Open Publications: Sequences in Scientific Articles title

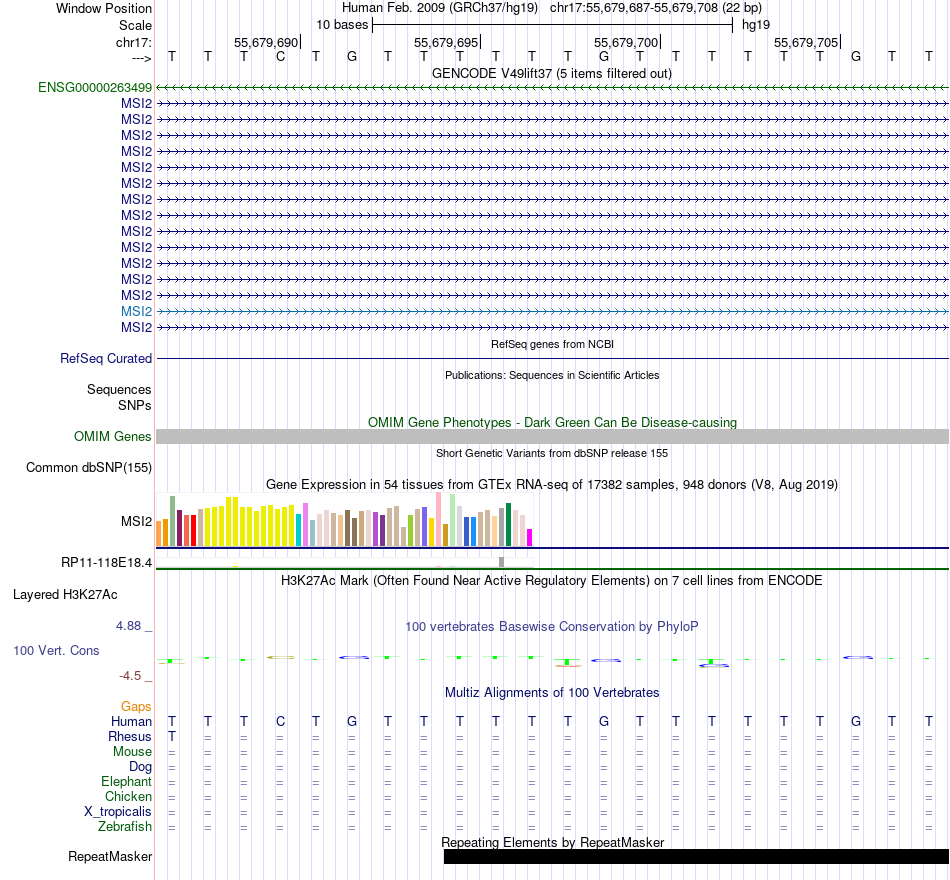(552, 375)
